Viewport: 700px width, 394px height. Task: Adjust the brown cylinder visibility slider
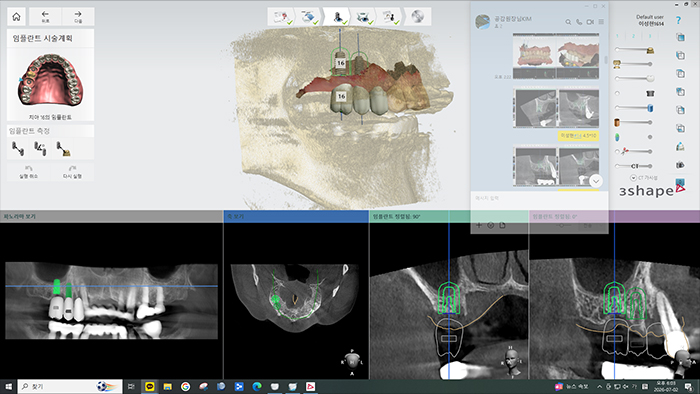coord(634,122)
